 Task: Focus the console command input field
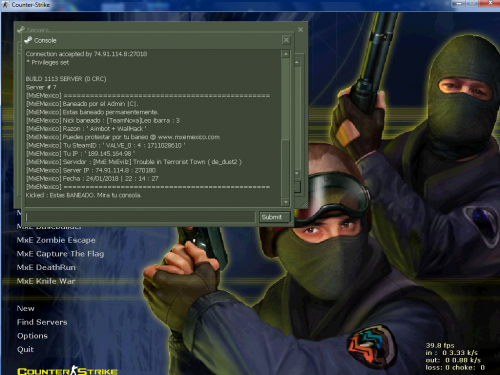[x=140, y=217]
